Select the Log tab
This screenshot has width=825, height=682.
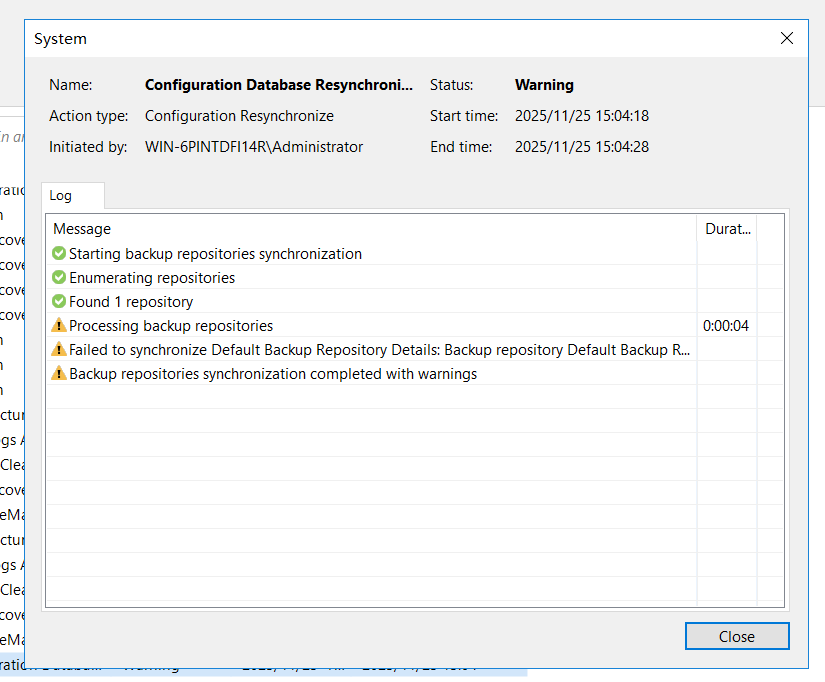coord(72,196)
